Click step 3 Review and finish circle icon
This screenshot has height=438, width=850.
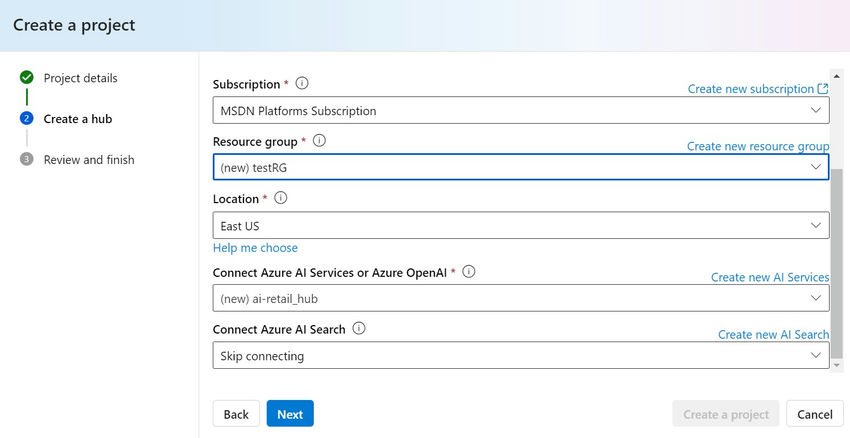(27, 160)
